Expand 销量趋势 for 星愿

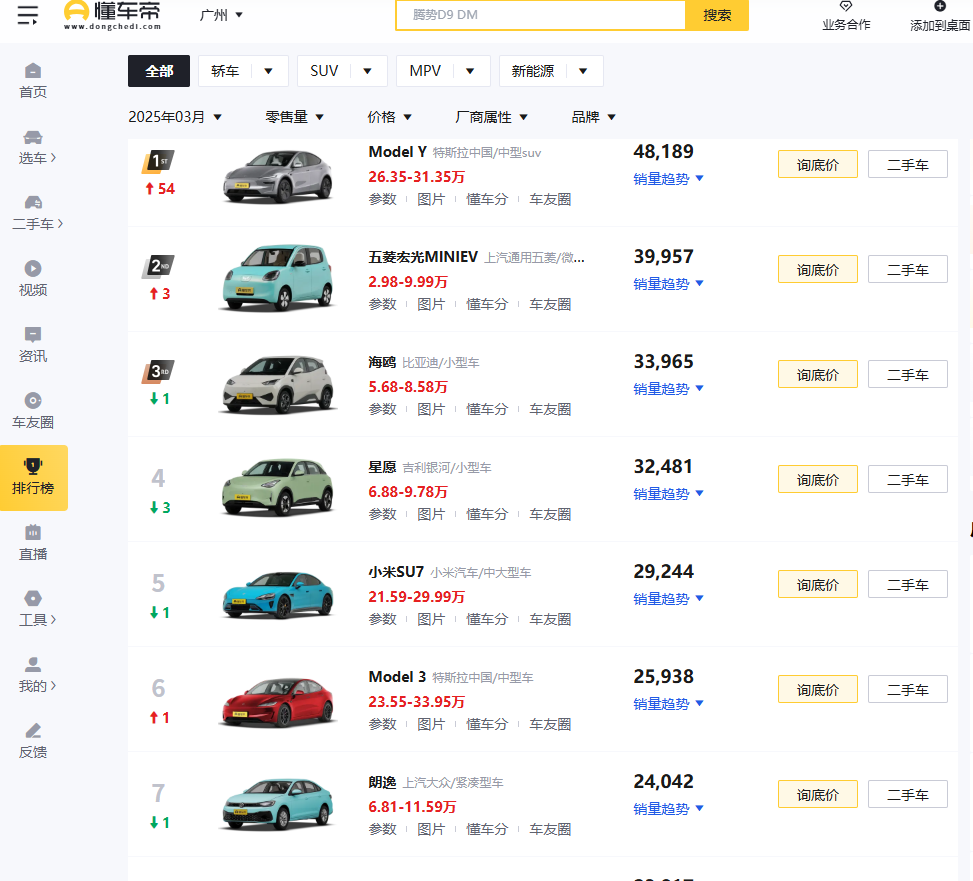coord(668,493)
